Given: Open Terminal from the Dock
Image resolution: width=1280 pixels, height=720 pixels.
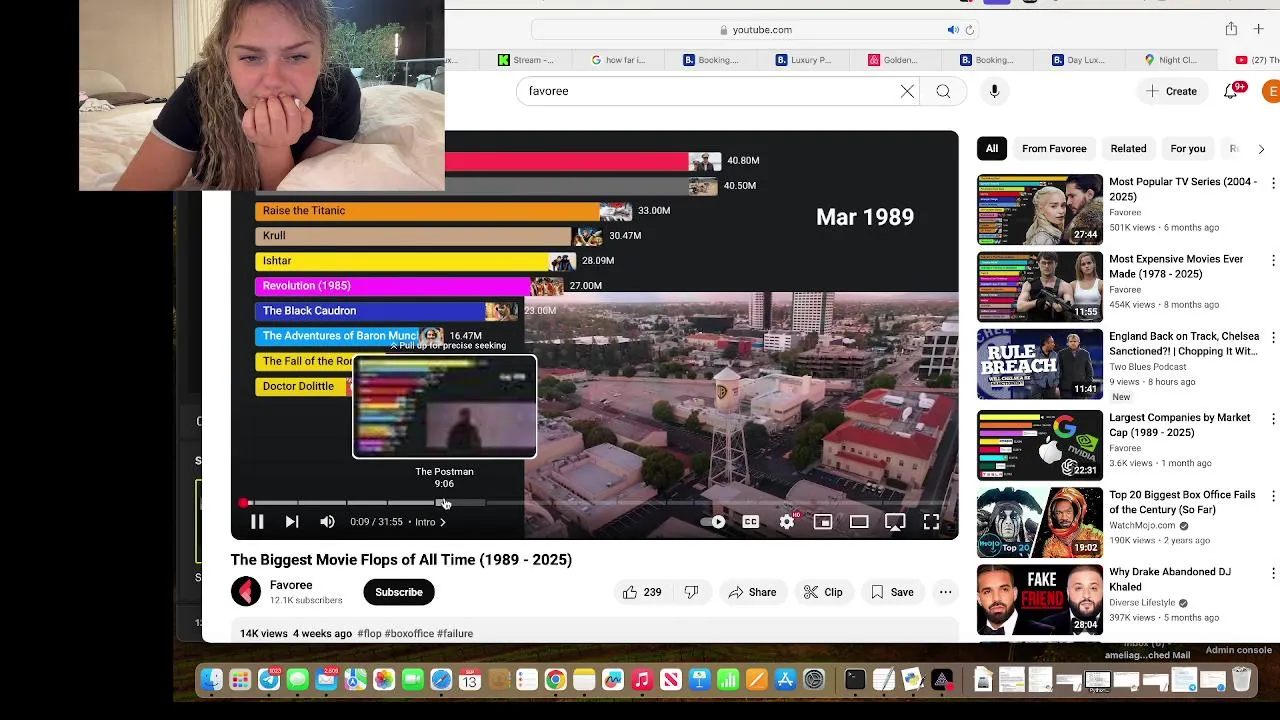Looking at the screenshot, I should [854, 680].
